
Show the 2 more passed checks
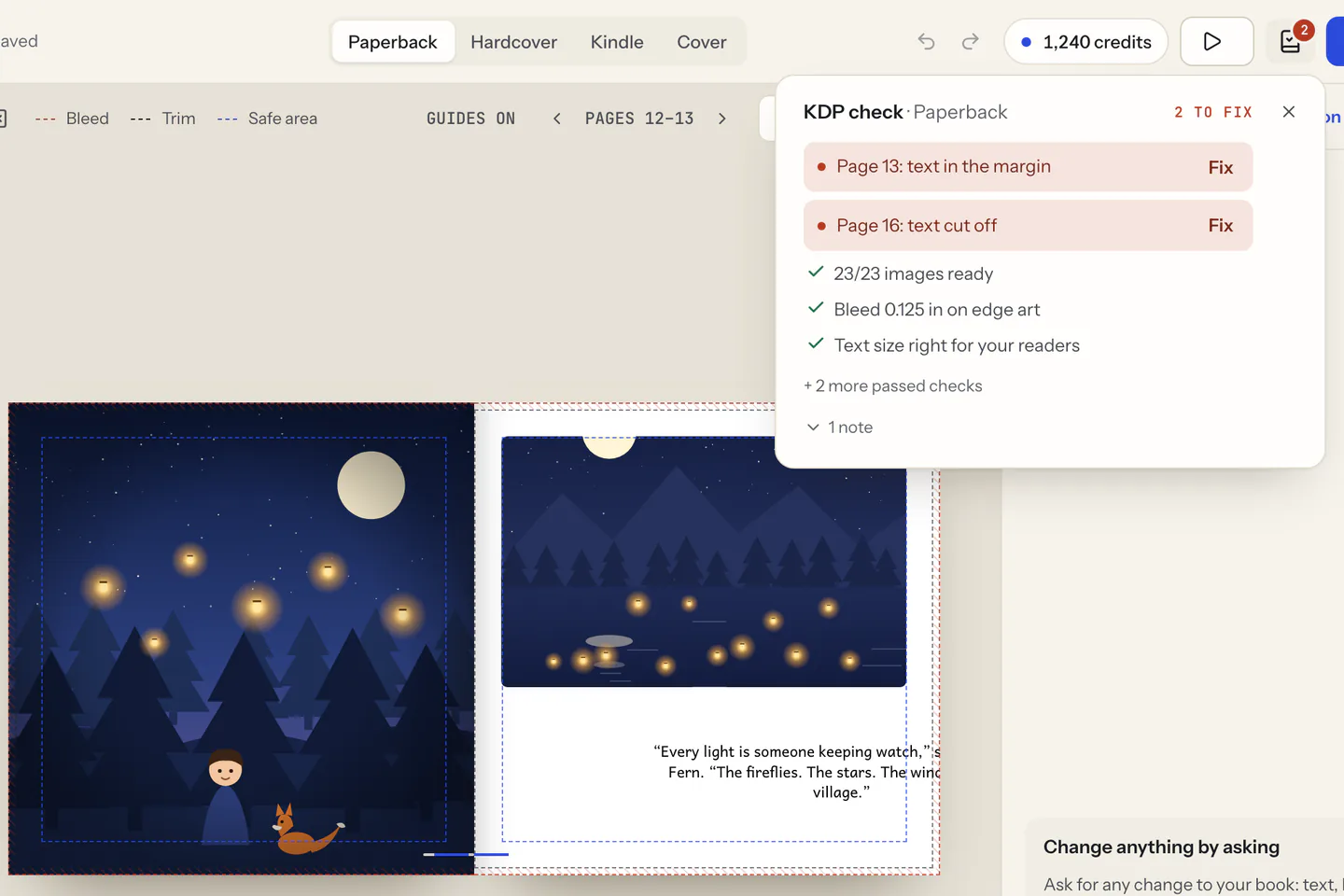coord(893,386)
